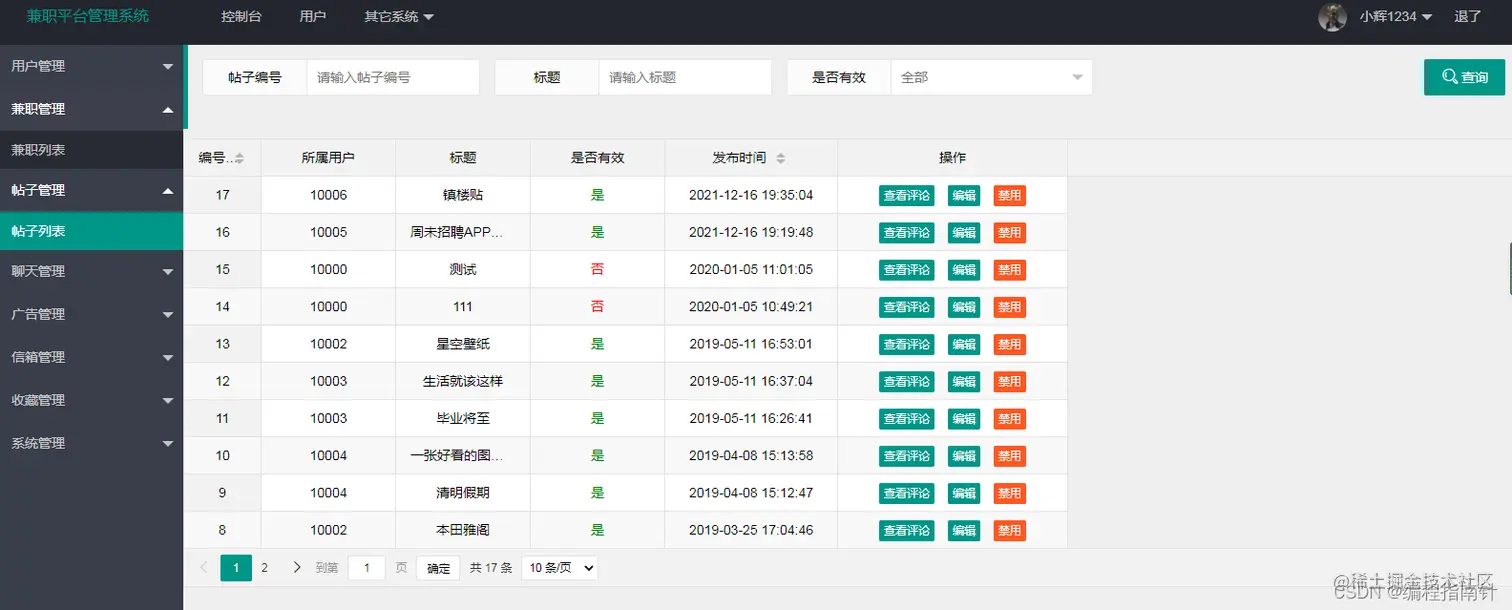Edit post 12 生活就该这样

pos(964,381)
